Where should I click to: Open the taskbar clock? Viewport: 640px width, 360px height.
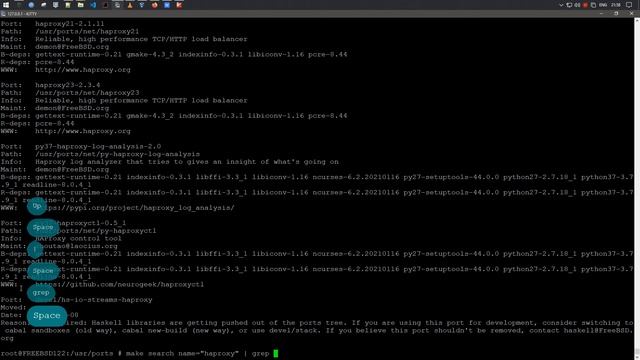616,5
